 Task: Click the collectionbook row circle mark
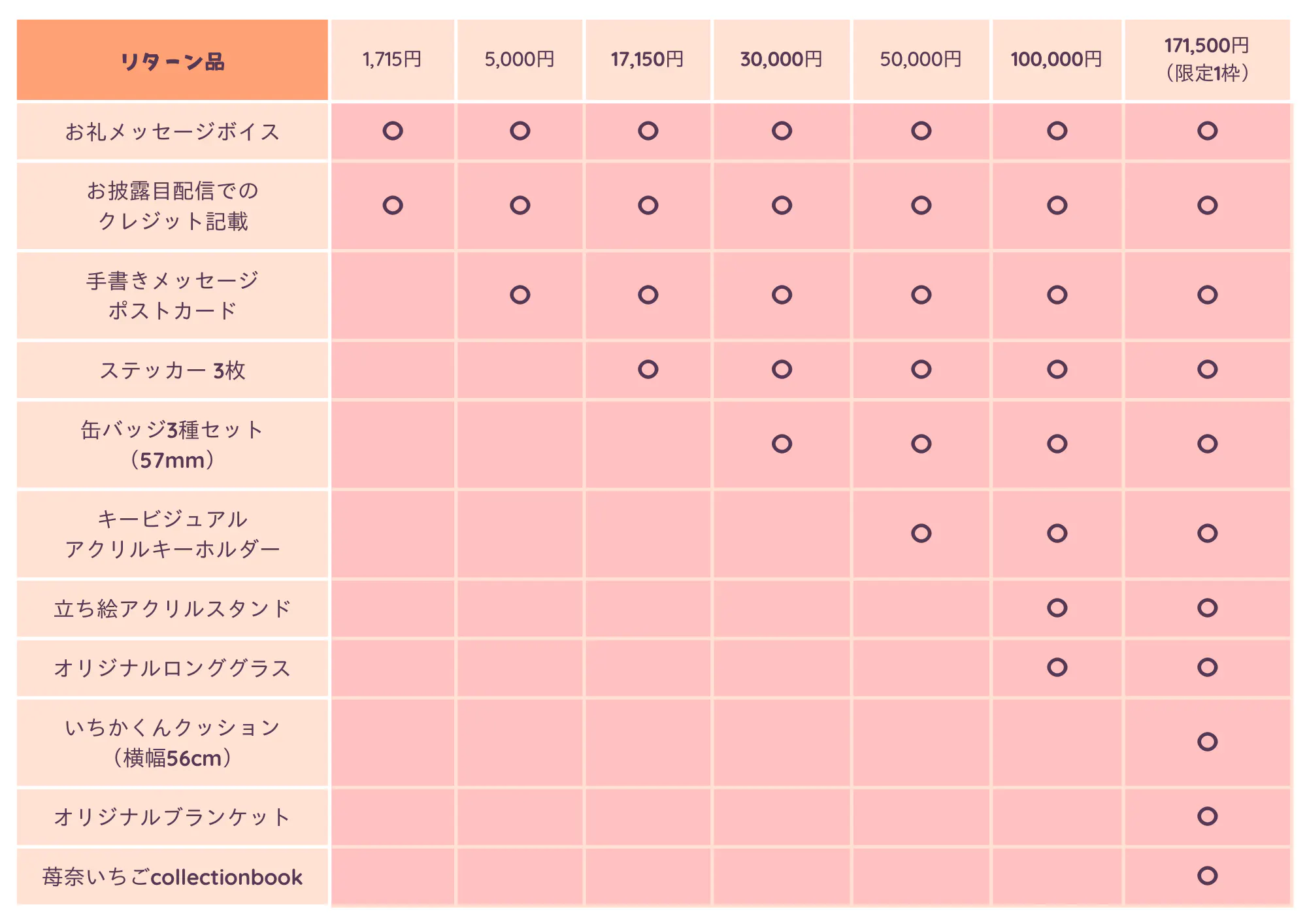pyautogui.click(x=1207, y=876)
